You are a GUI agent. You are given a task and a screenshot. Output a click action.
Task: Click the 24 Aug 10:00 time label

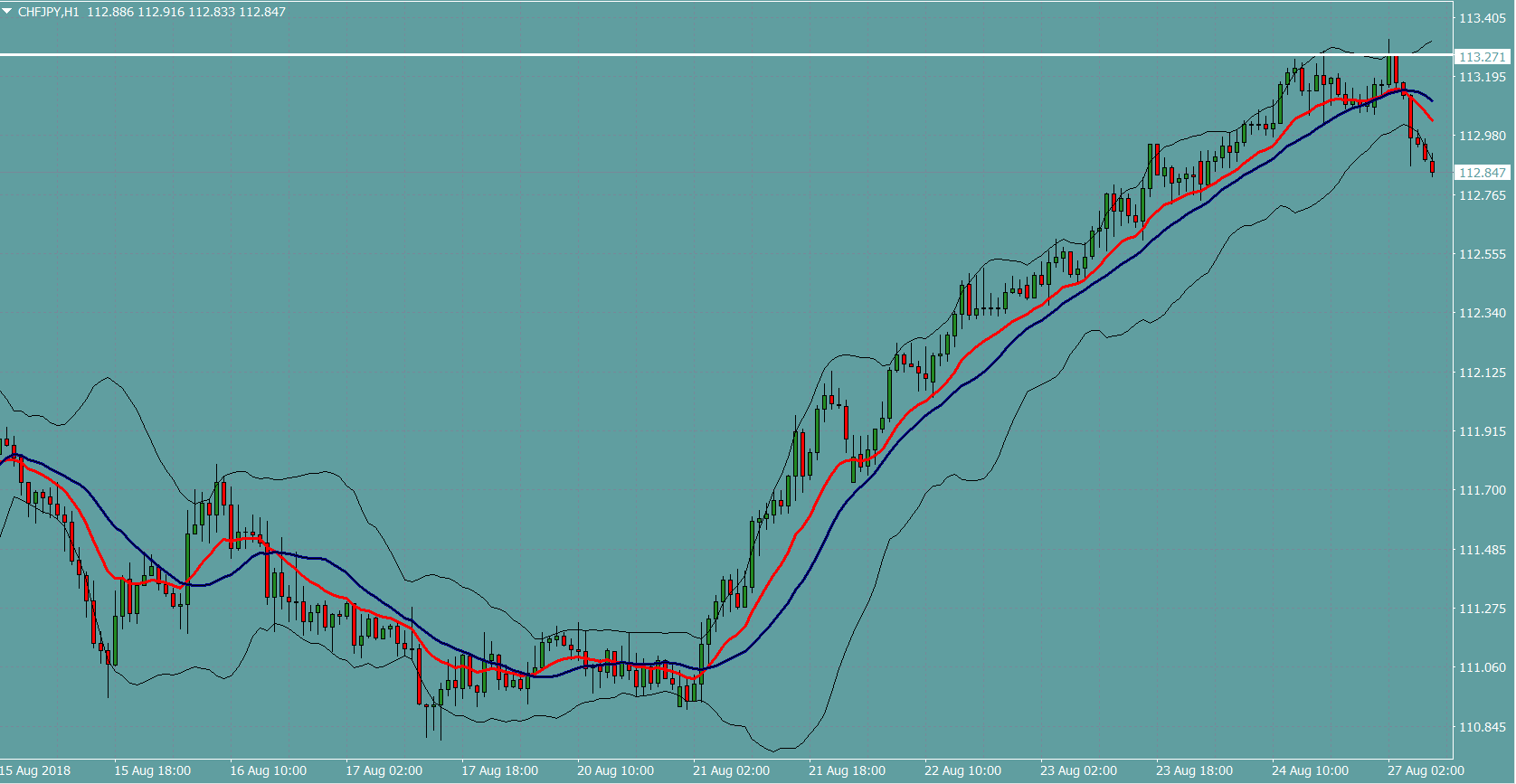tap(1310, 770)
